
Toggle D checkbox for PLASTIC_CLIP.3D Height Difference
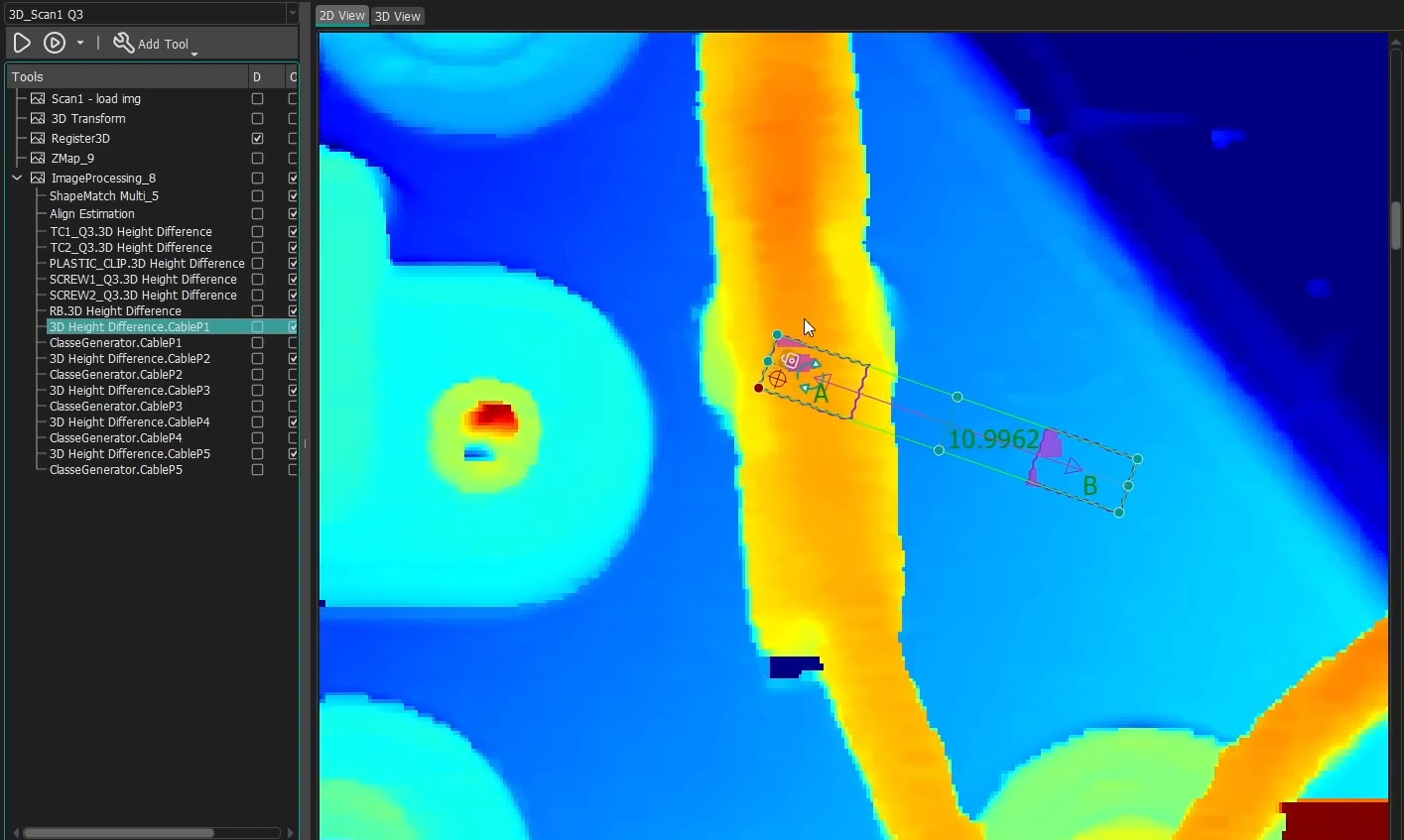pyautogui.click(x=258, y=264)
